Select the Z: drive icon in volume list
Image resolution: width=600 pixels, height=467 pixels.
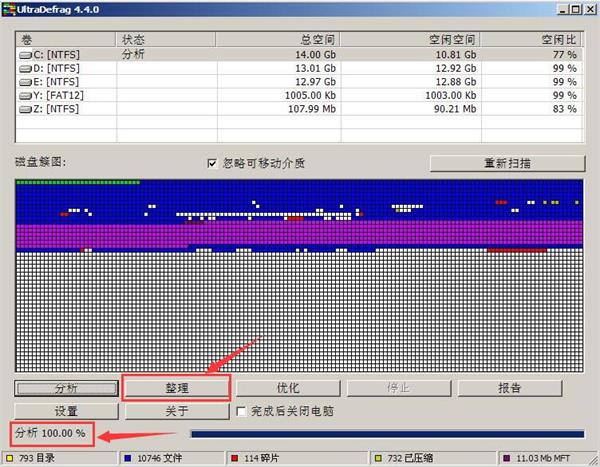click(25, 109)
